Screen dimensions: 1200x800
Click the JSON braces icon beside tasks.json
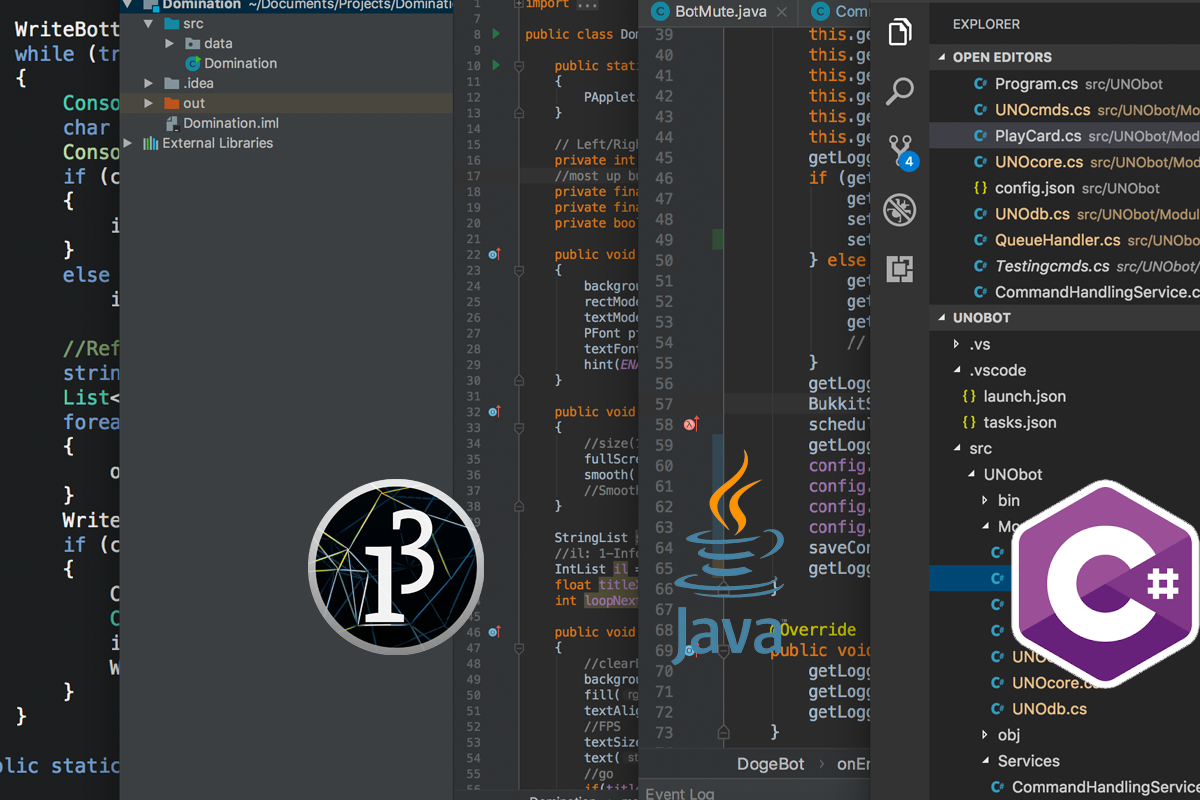click(x=969, y=422)
